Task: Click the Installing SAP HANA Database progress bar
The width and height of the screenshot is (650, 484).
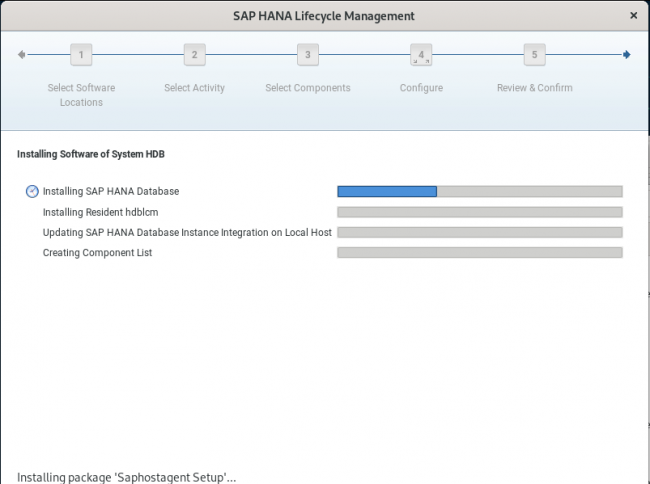Action: click(x=480, y=191)
